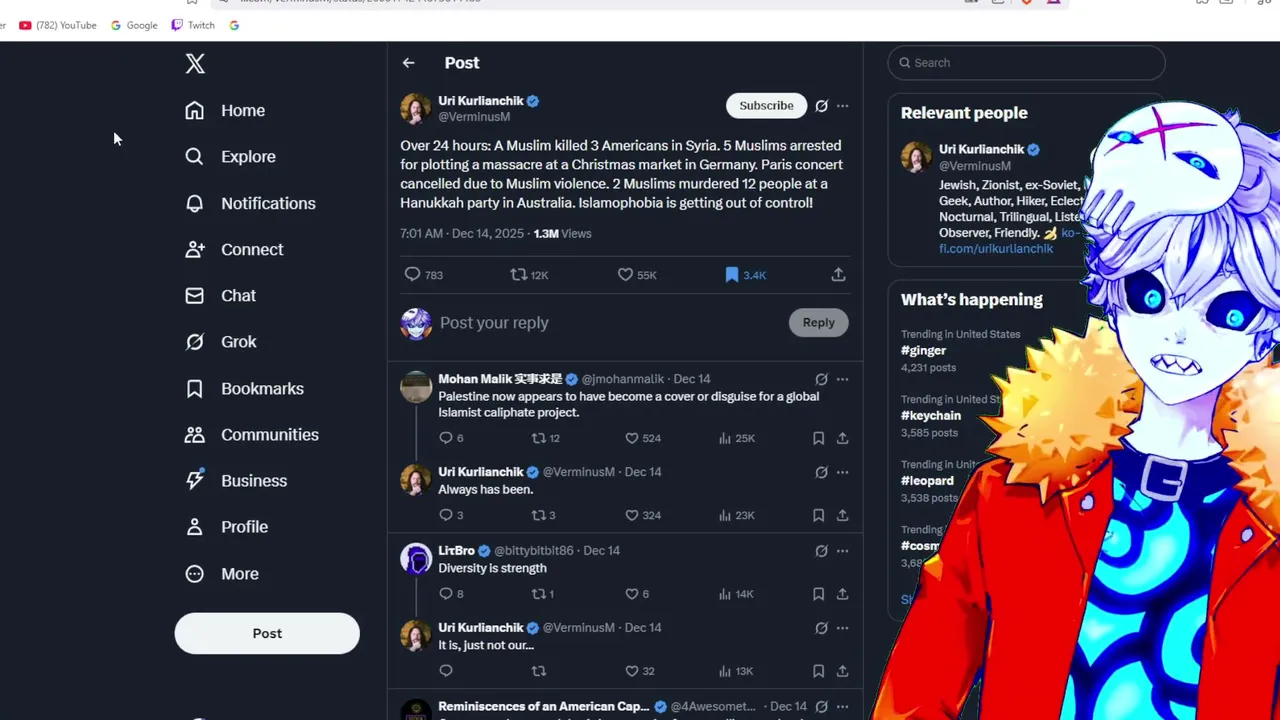This screenshot has width=1280, height=720.
Task: Open YouTube bookmark in browser bar
Action: (x=58, y=25)
